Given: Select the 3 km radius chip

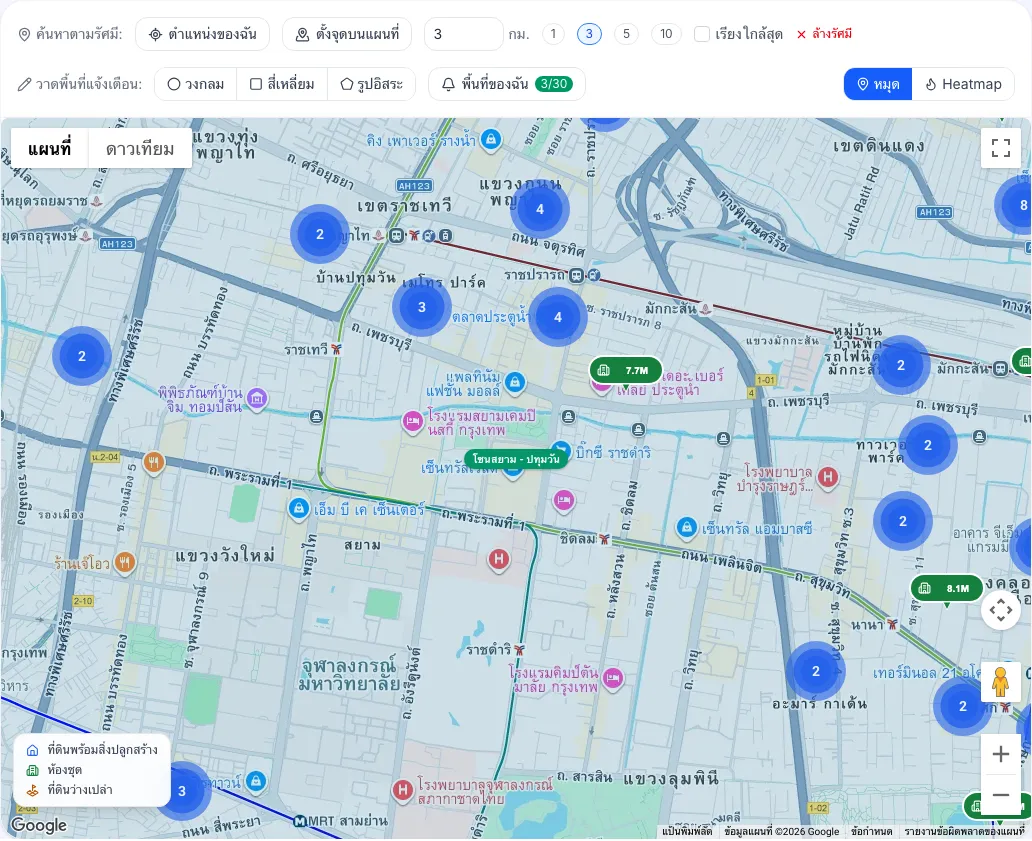Looking at the screenshot, I should (x=589, y=34).
